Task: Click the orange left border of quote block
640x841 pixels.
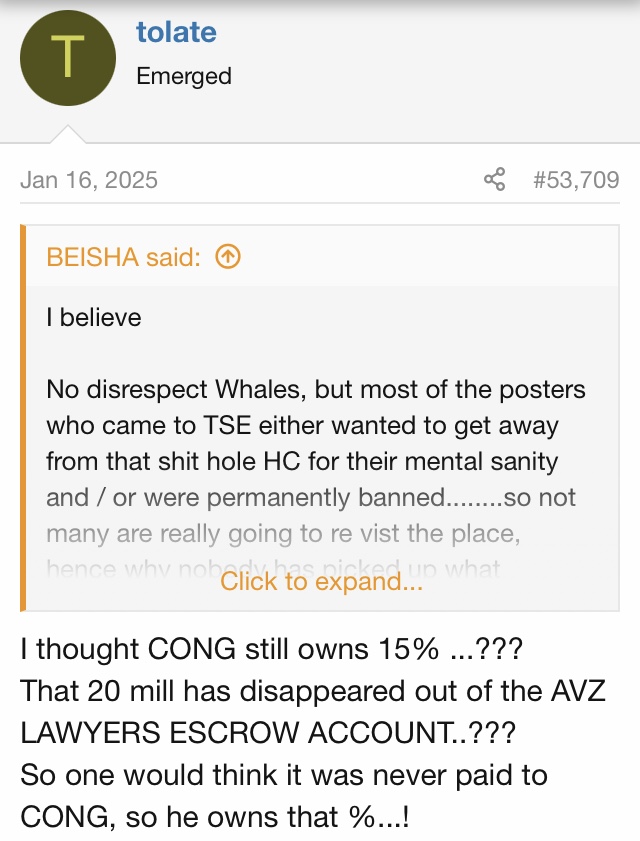Action: (x=23, y=418)
